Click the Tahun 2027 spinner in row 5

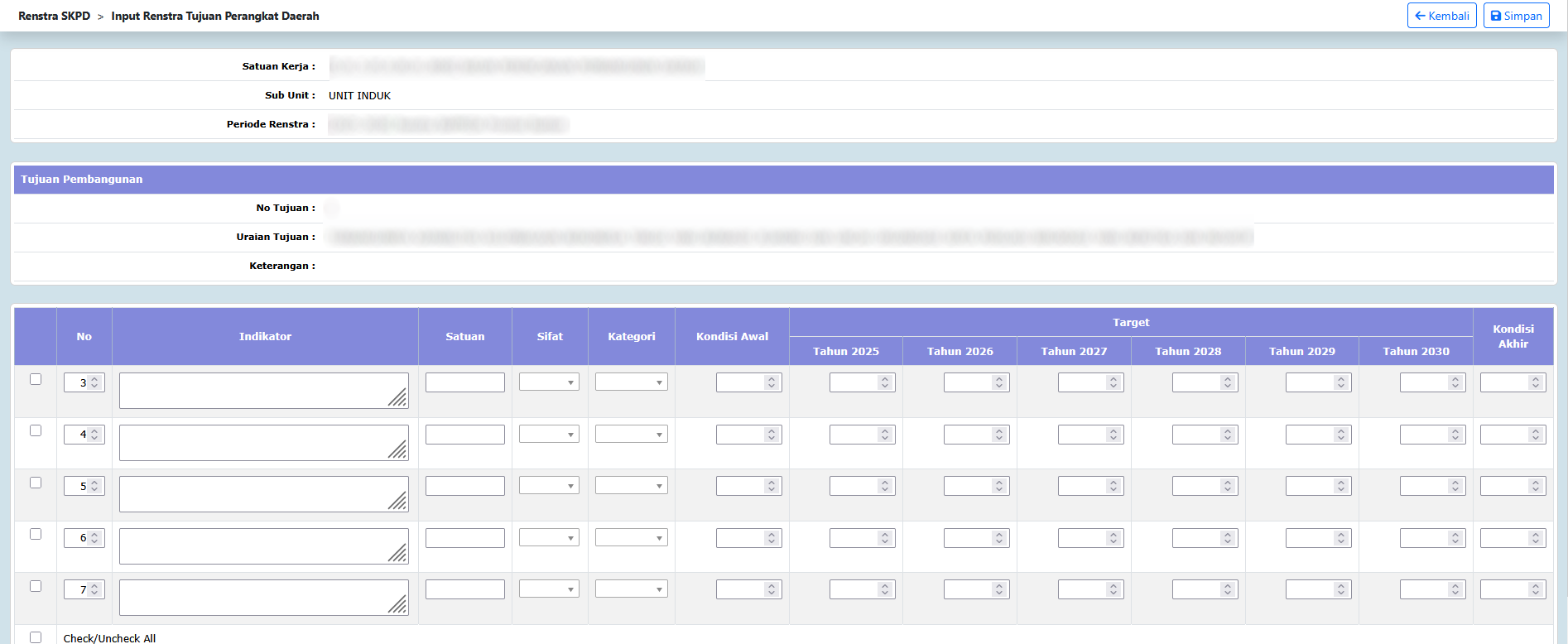pos(1113,486)
